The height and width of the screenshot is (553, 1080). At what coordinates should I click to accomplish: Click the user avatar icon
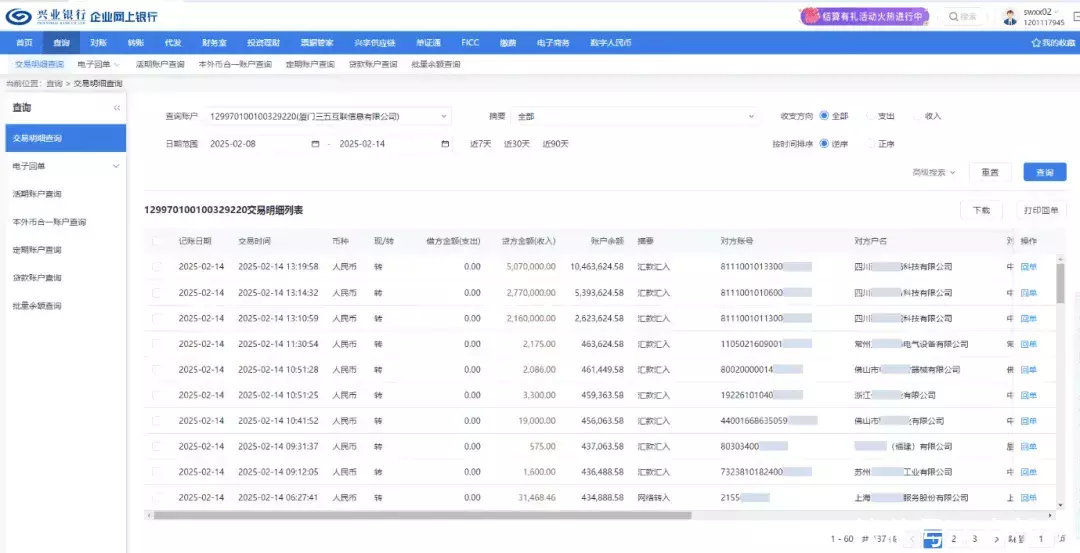(1010, 16)
